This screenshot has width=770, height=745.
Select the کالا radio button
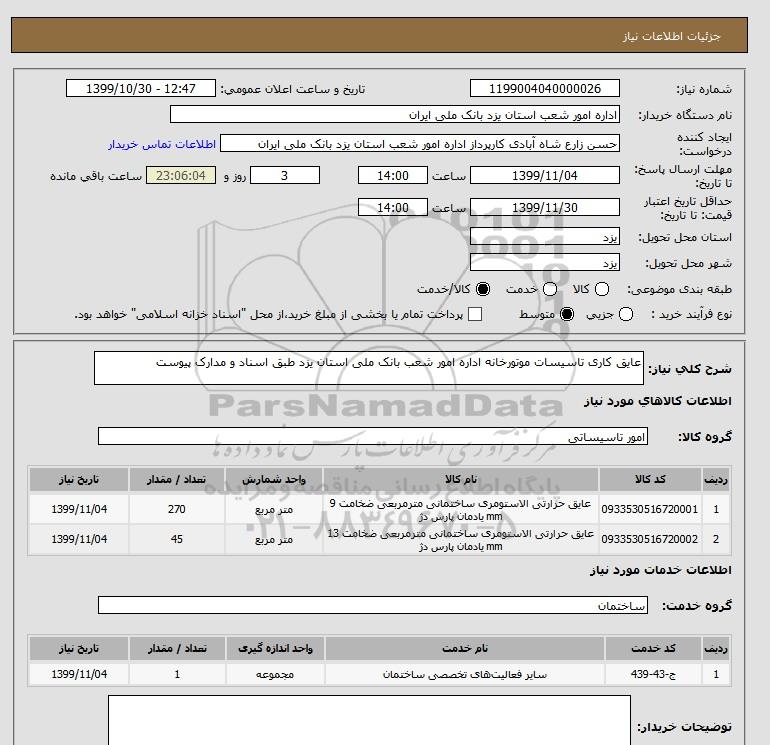602,289
